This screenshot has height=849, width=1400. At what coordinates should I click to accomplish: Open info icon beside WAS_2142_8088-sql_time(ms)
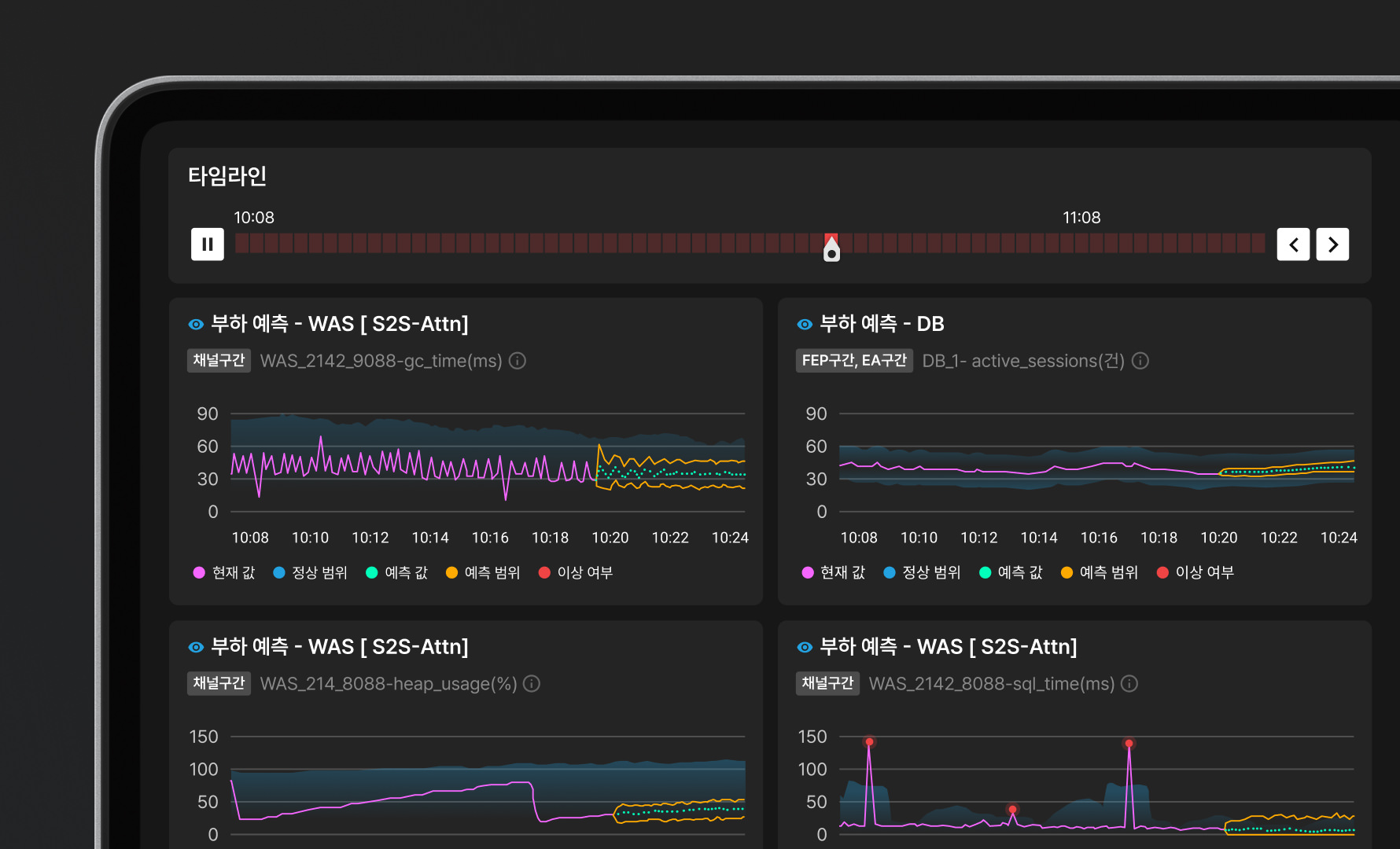click(1129, 684)
